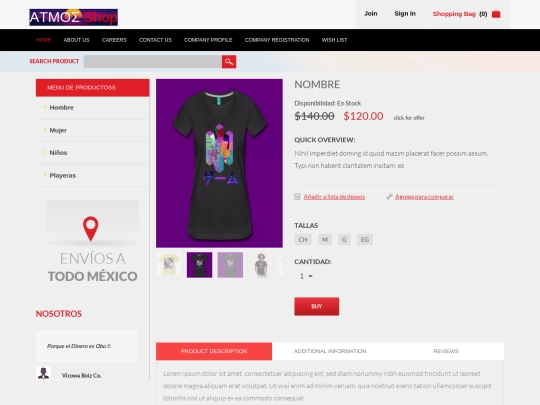Open the Cantidad quantity dropdown
This screenshot has width=540, height=405.
306,276
